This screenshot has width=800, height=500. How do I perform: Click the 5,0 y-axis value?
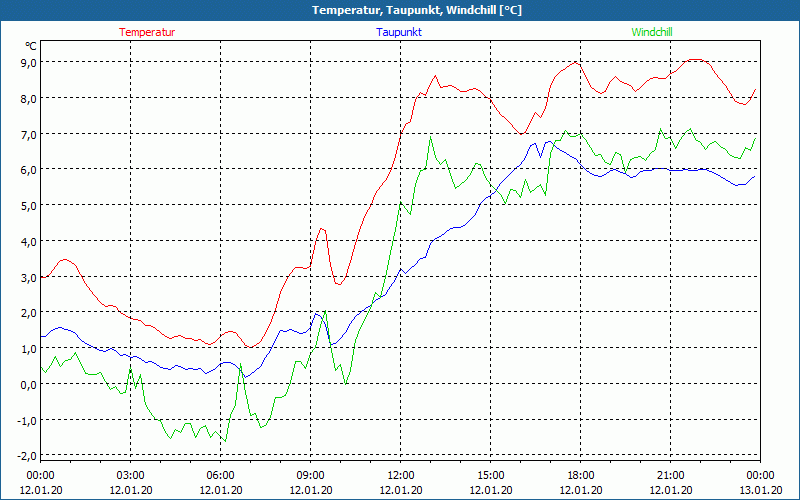coord(28,206)
